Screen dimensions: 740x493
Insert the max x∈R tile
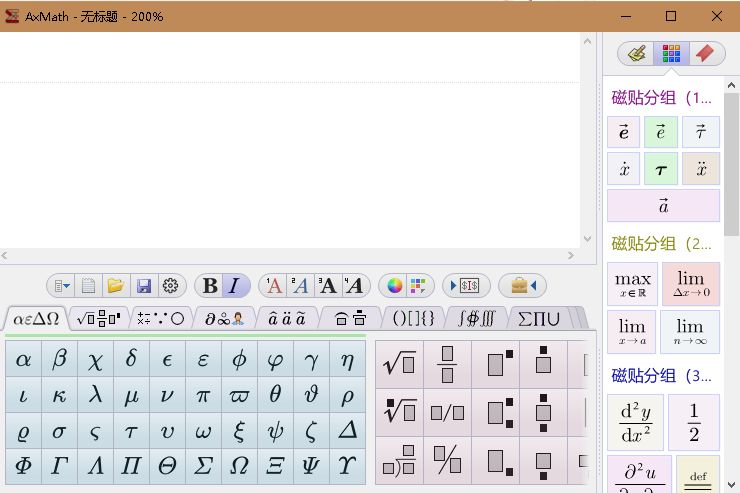click(x=632, y=284)
